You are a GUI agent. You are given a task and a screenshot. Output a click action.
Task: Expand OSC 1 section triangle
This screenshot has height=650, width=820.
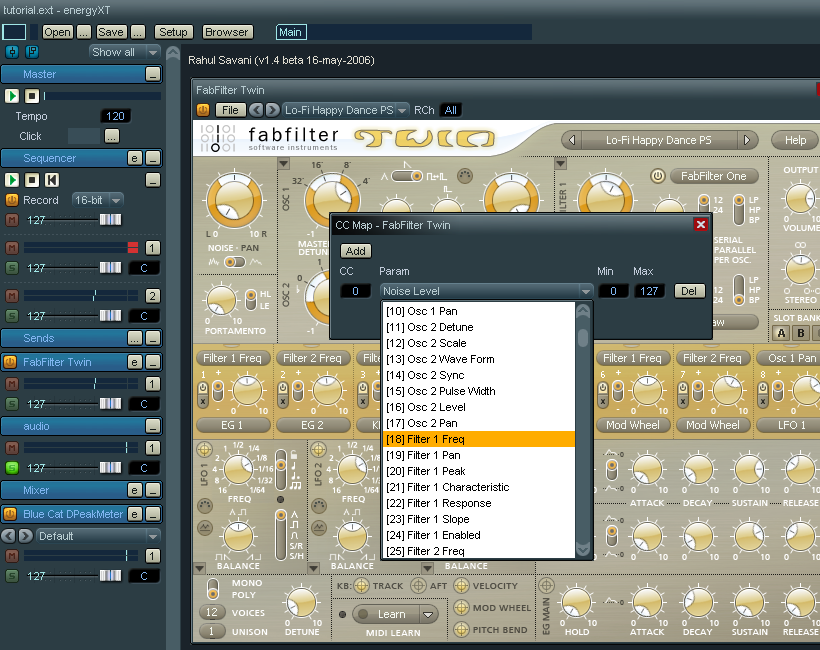pos(283,164)
